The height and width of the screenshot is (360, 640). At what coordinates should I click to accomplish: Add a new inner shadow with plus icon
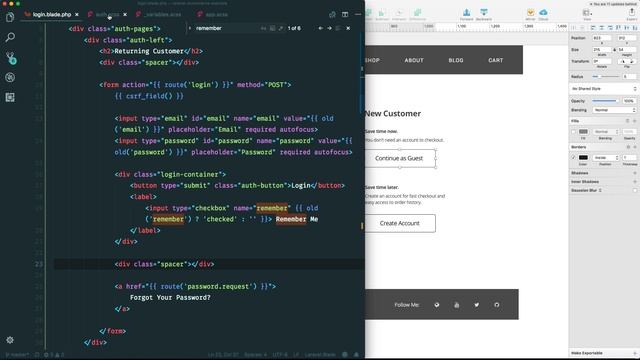point(635,182)
